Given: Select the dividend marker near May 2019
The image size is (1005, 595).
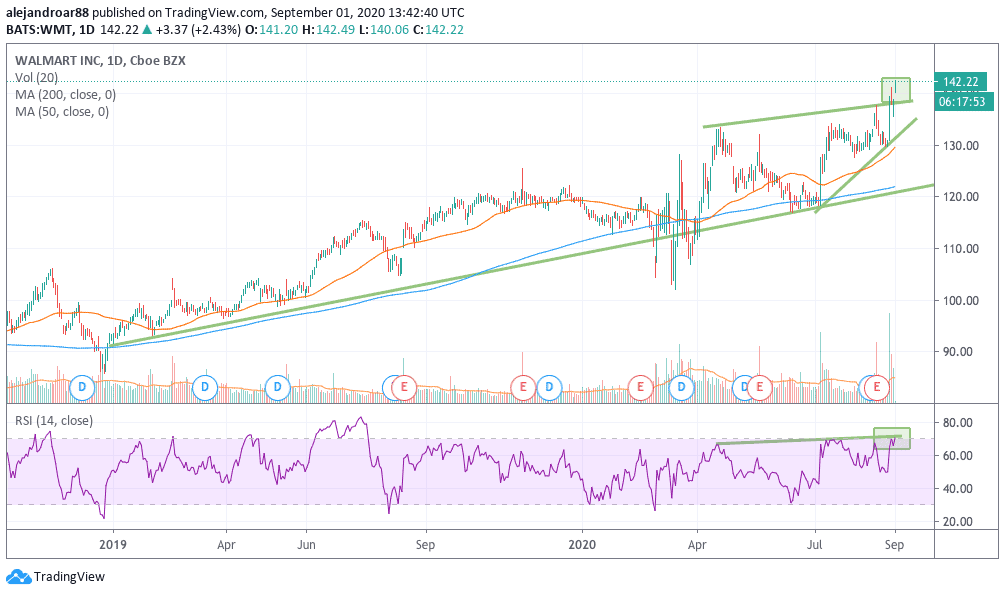Looking at the screenshot, I should 278,387.
